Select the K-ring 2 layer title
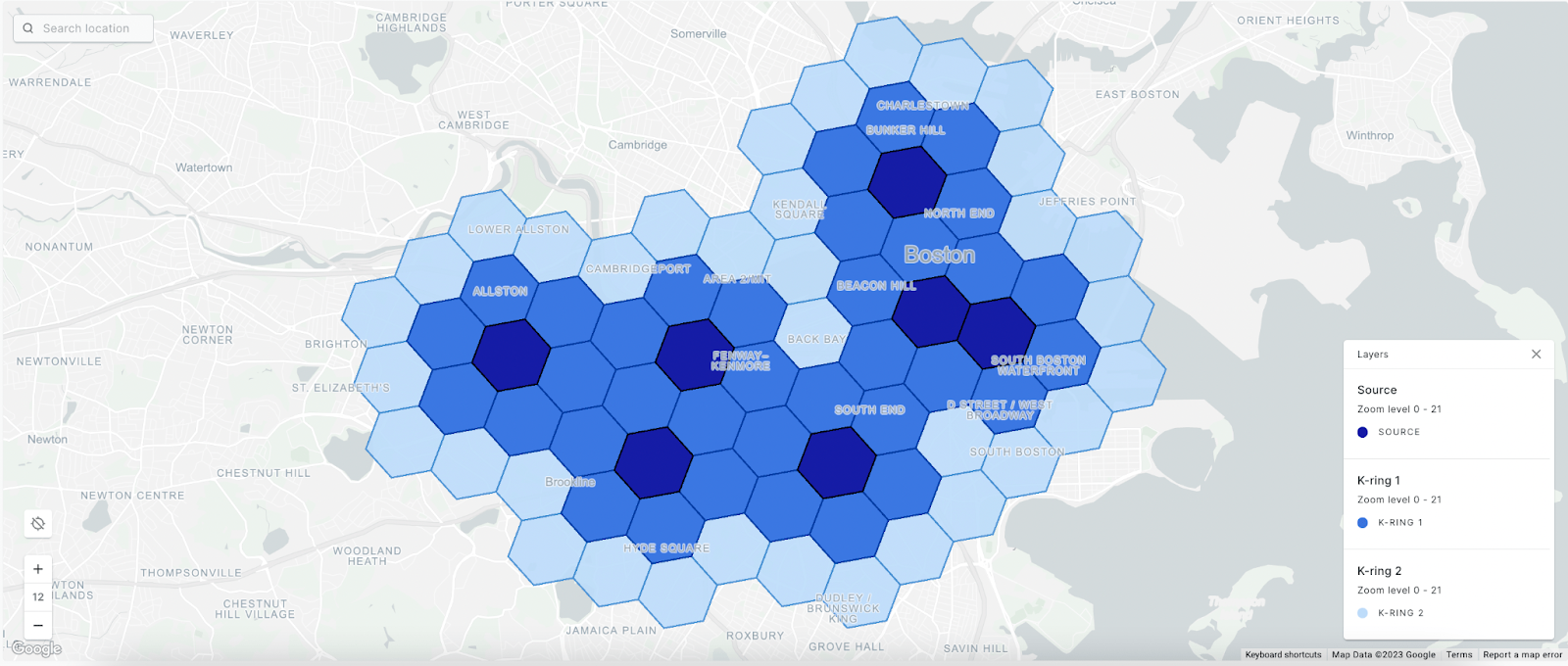1568x666 pixels. tap(1379, 571)
